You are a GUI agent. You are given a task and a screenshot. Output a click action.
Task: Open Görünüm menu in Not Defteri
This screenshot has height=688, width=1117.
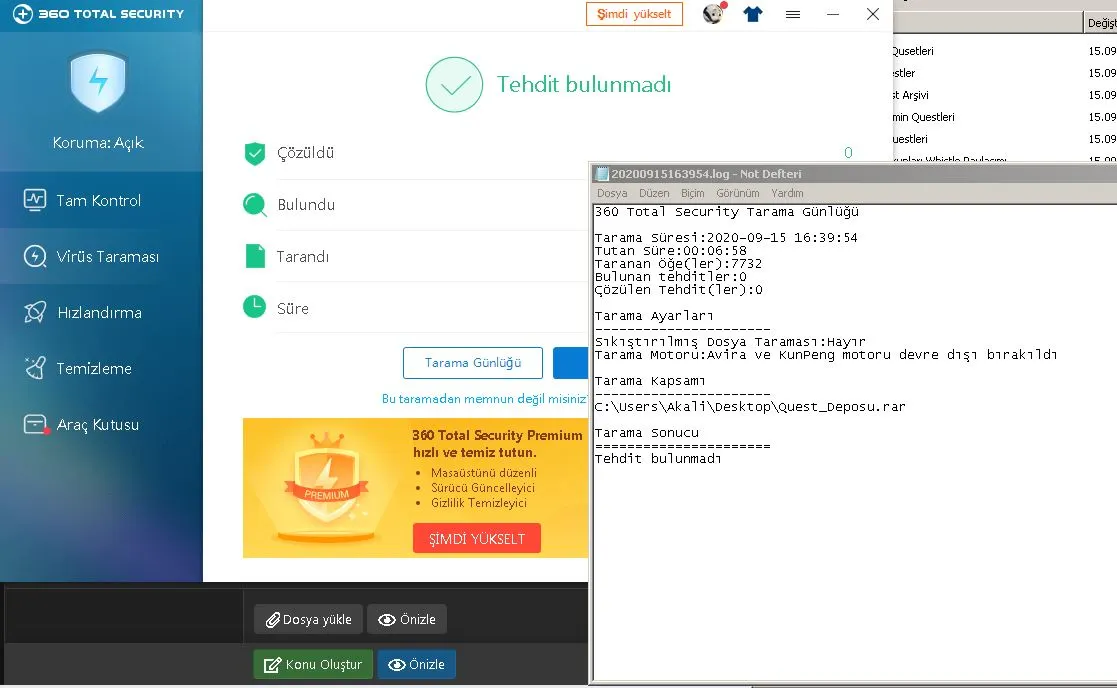pyautogui.click(x=738, y=193)
